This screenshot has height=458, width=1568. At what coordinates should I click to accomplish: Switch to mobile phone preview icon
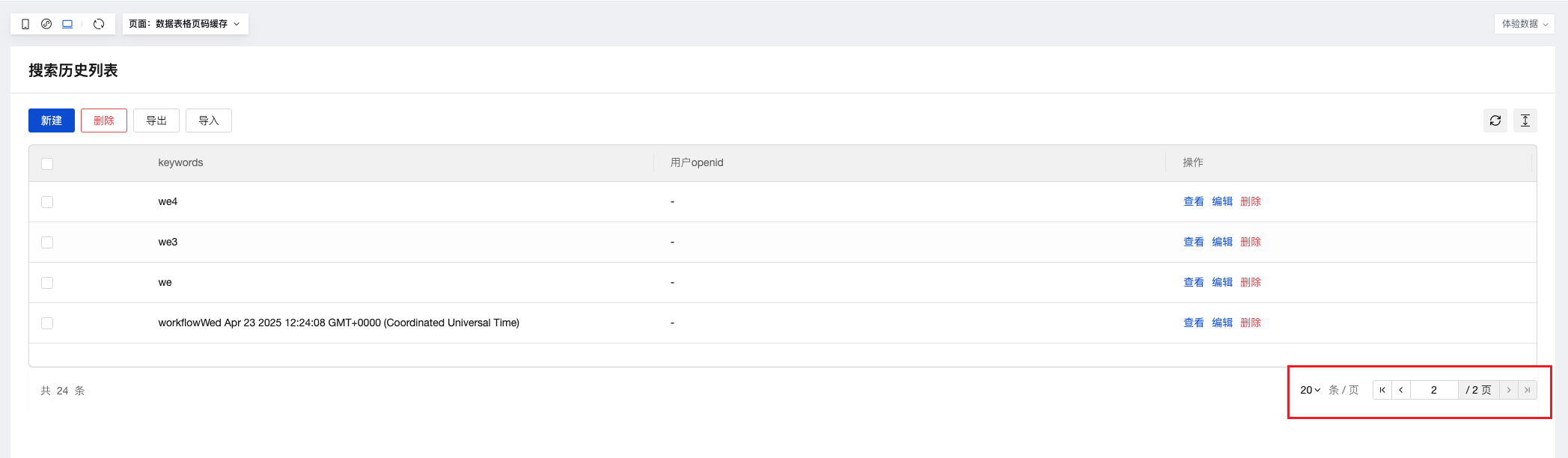(25, 24)
